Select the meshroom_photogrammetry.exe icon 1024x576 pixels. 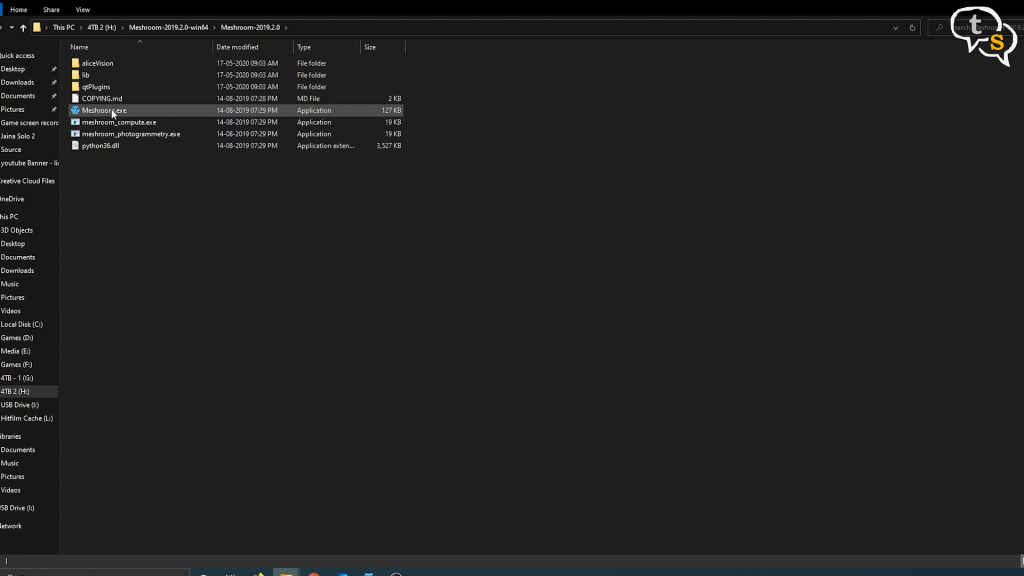(x=75, y=134)
